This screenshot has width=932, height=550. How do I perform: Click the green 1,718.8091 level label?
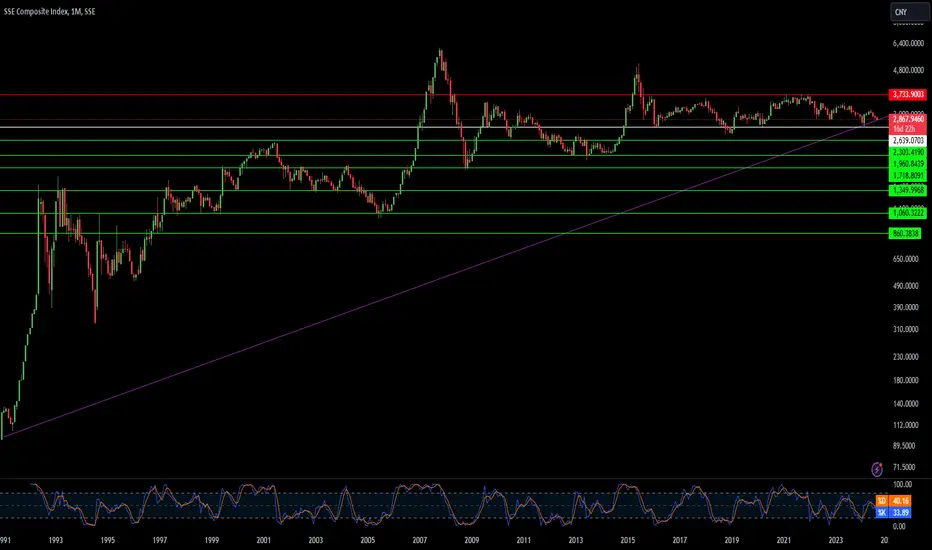908,176
